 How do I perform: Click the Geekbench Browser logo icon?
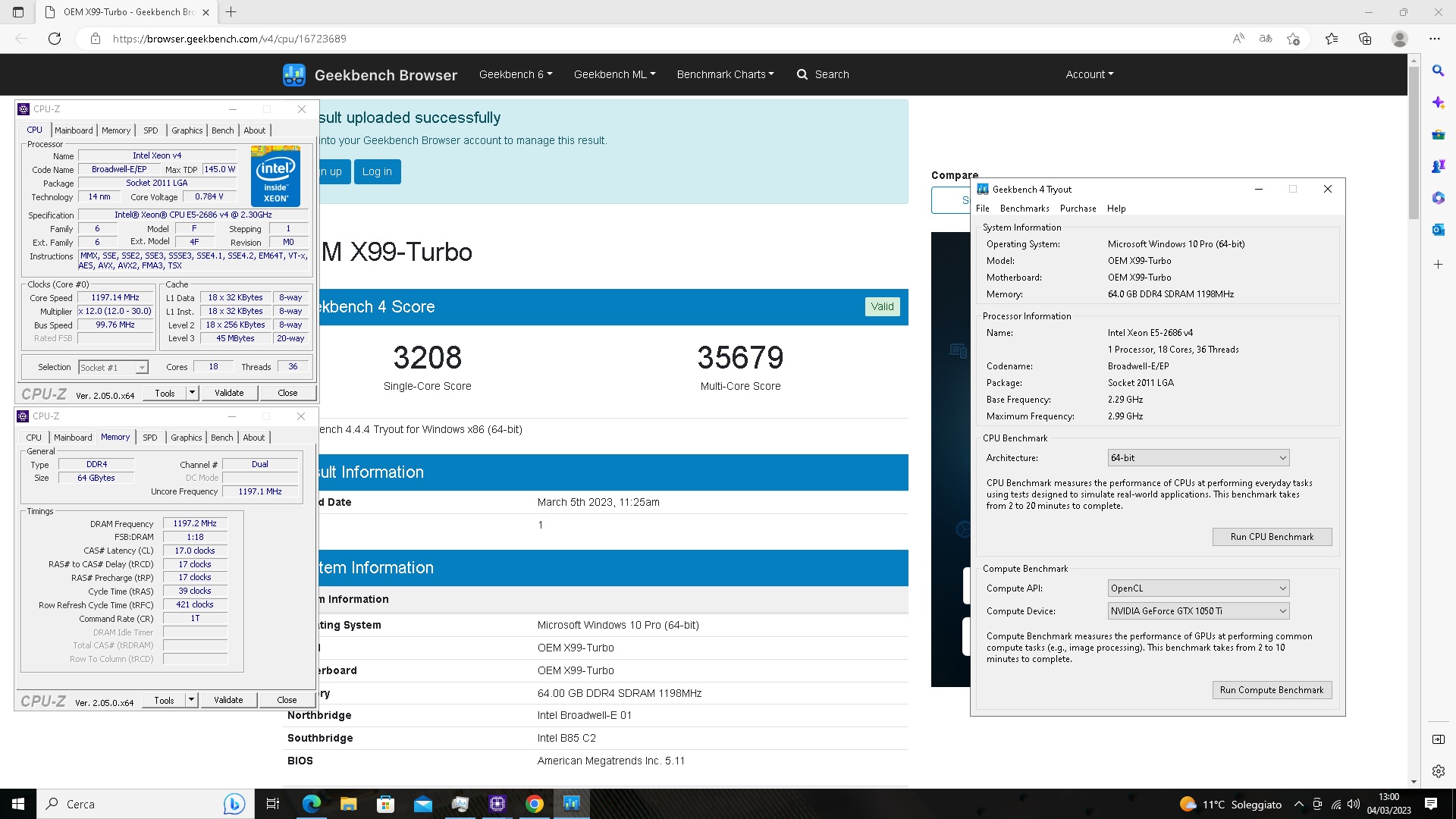pyautogui.click(x=294, y=74)
